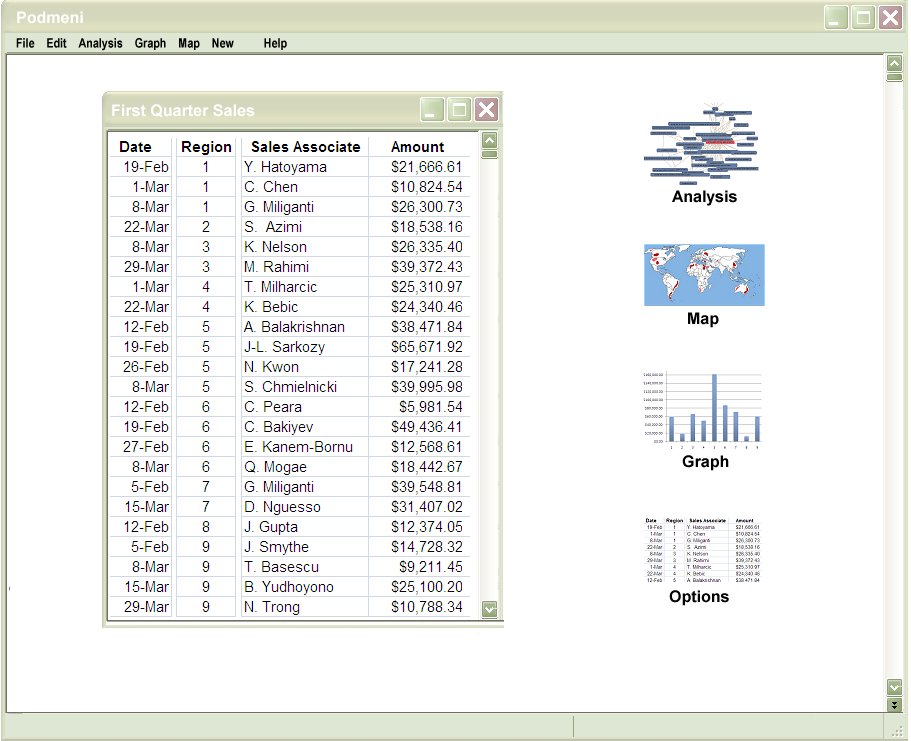Maximize the First Quarter Sales window
The image size is (911, 741).
459,110
